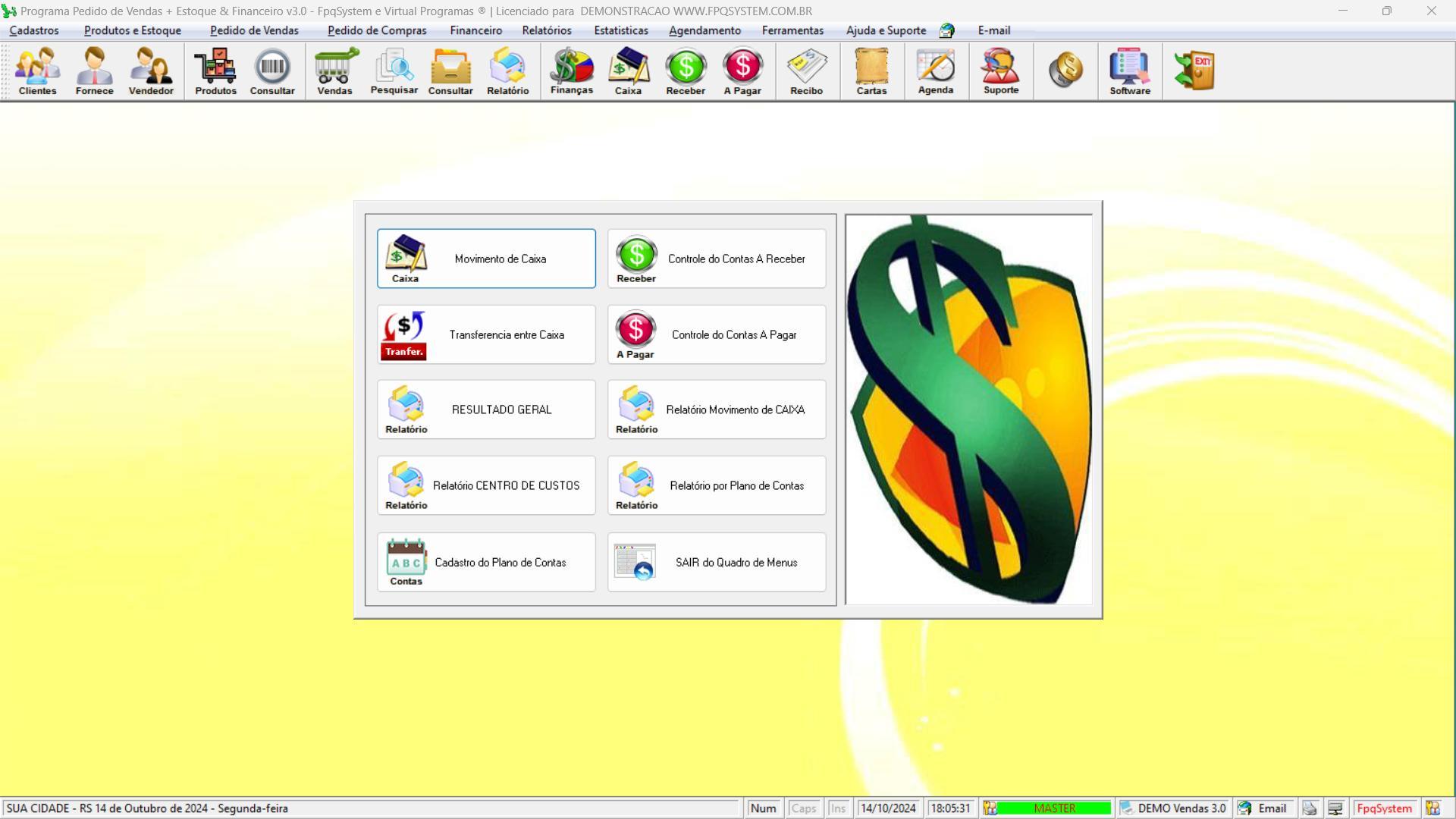Click the green Receber dollar icon
Viewport: 1456px width, 819px height.
686,71
